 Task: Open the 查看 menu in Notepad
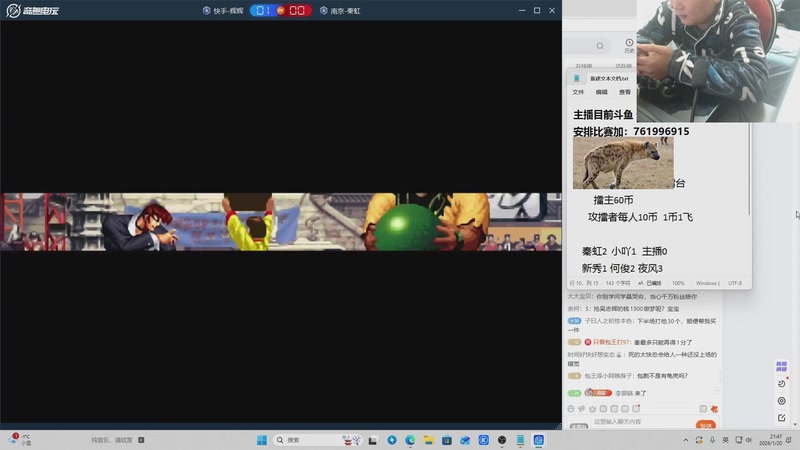pyautogui.click(x=625, y=92)
